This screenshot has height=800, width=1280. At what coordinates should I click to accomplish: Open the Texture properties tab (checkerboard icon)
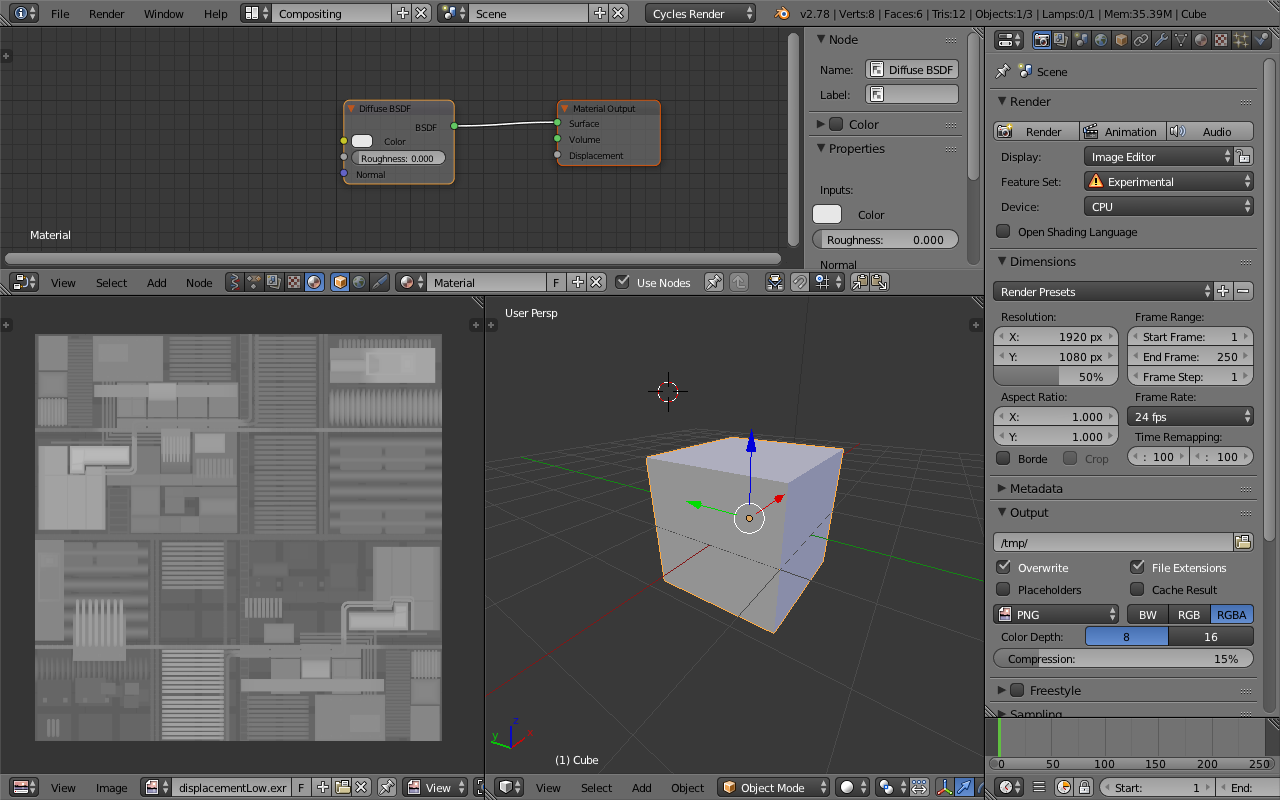1221,40
